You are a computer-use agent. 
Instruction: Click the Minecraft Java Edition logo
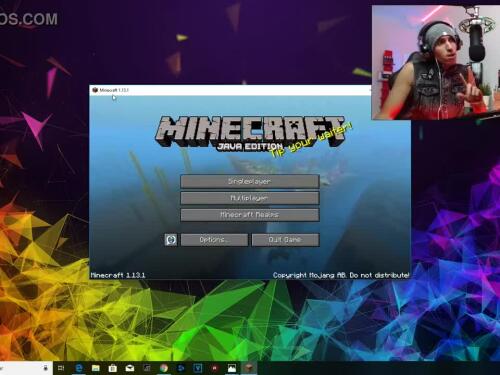coord(250,134)
